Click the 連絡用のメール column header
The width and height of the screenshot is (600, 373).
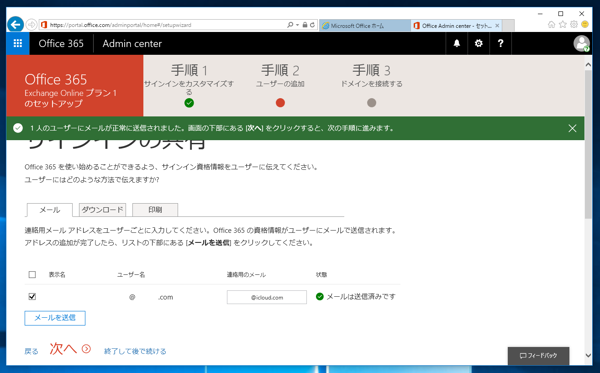point(246,275)
